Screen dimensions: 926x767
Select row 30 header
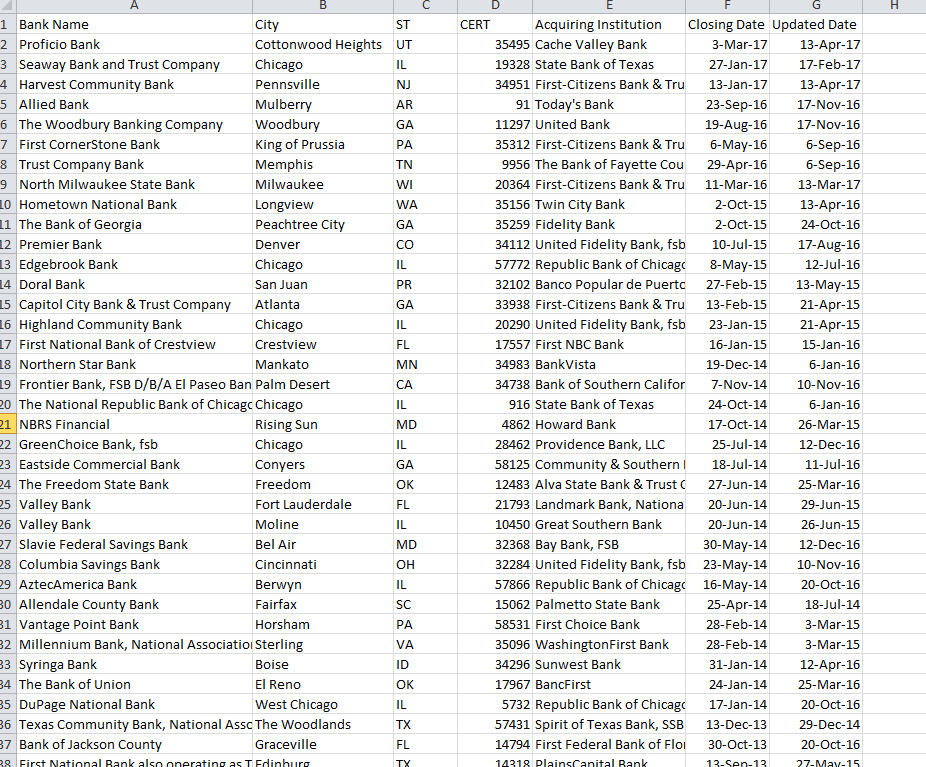point(8,605)
